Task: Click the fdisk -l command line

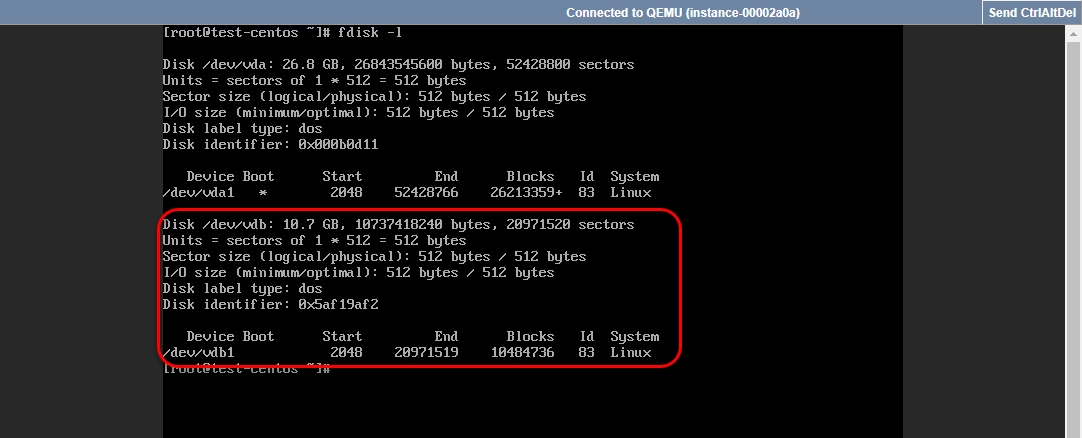Action: [283, 32]
